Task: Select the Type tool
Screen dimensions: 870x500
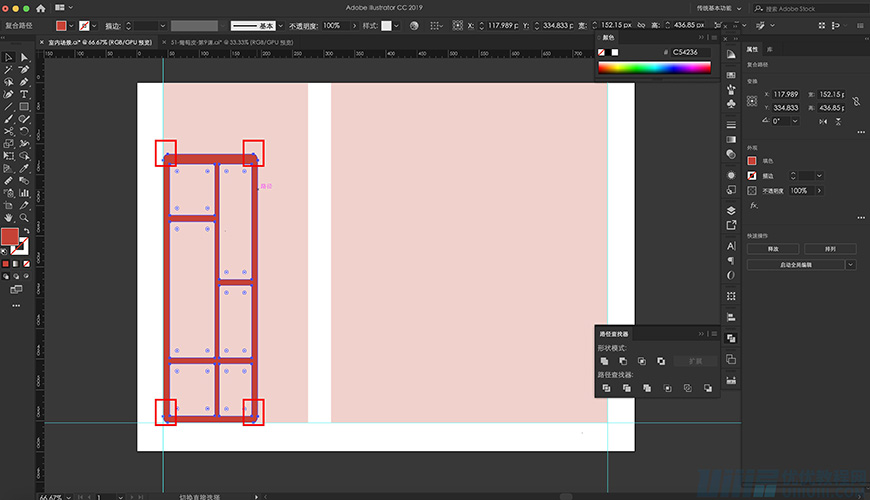Action: click(24, 93)
